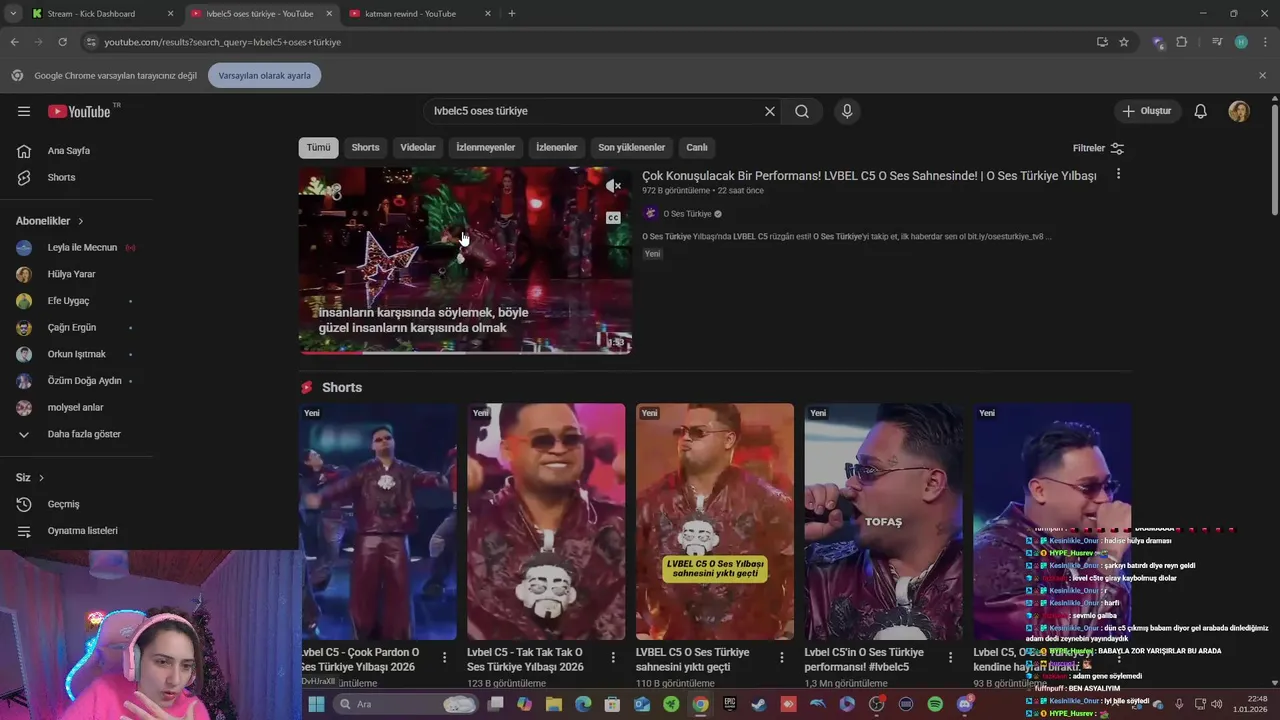Select the Shorts filter chip

click(365, 148)
